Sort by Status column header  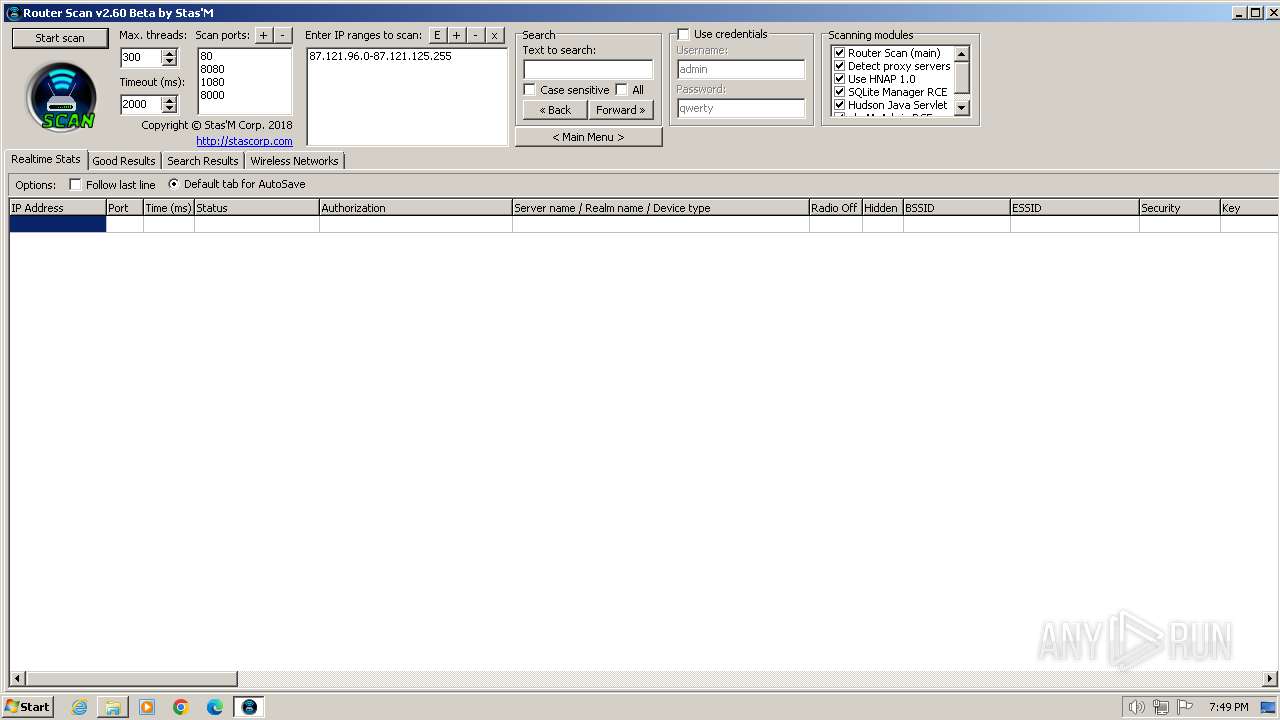click(257, 208)
